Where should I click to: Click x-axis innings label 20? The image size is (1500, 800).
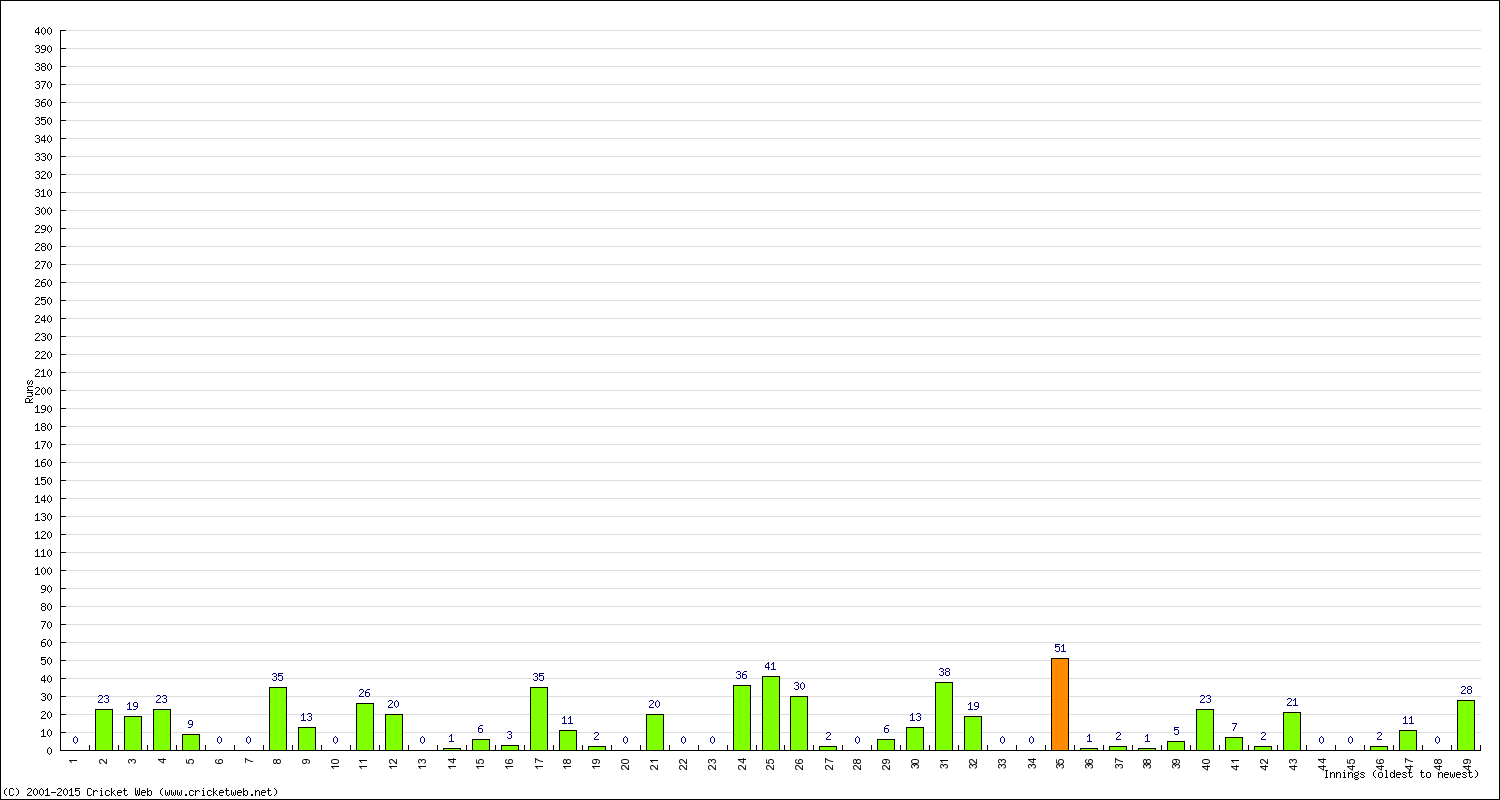click(x=625, y=762)
